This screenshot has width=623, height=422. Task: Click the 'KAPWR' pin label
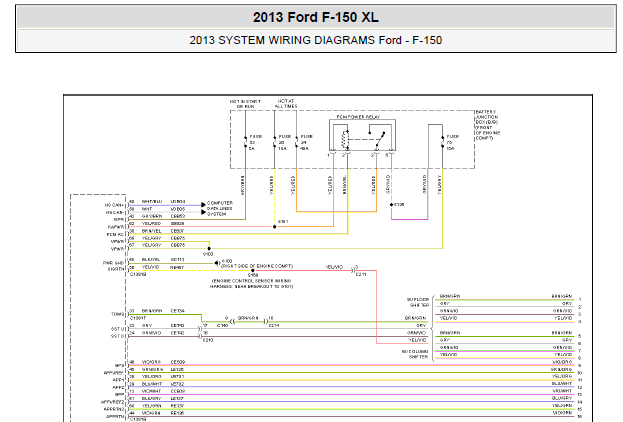[116, 227]
